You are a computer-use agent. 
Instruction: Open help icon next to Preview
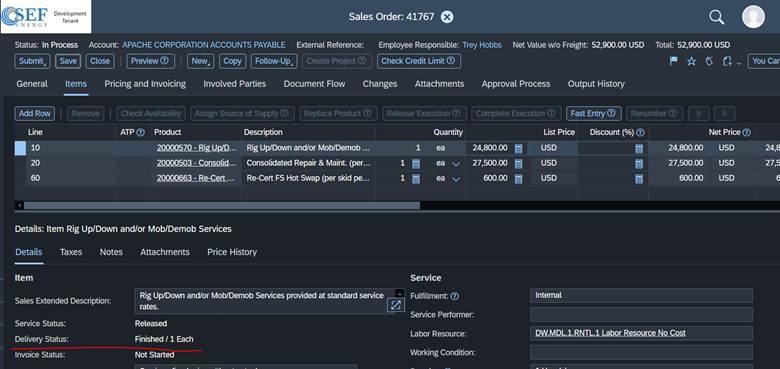click(x=164, y=61)
